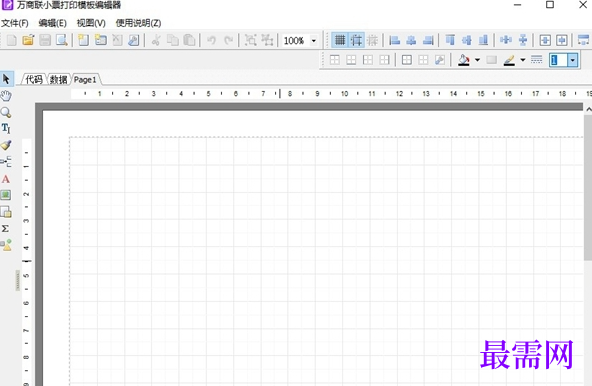Switch to the 数据 tab
Viewport: 592px width, 386px height.
tap(59, 80)
